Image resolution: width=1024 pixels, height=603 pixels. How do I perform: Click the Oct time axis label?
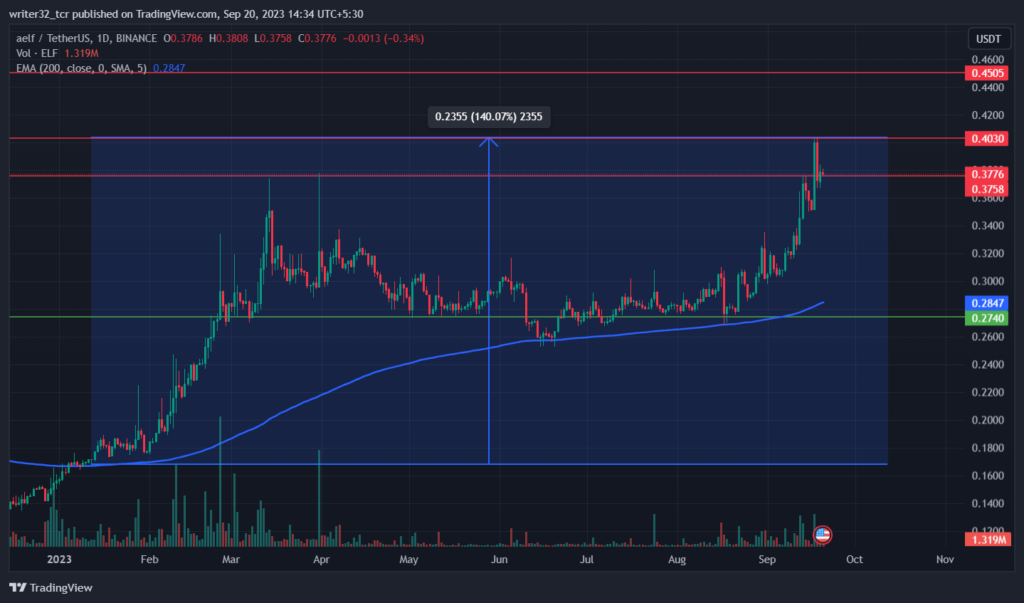854,559
